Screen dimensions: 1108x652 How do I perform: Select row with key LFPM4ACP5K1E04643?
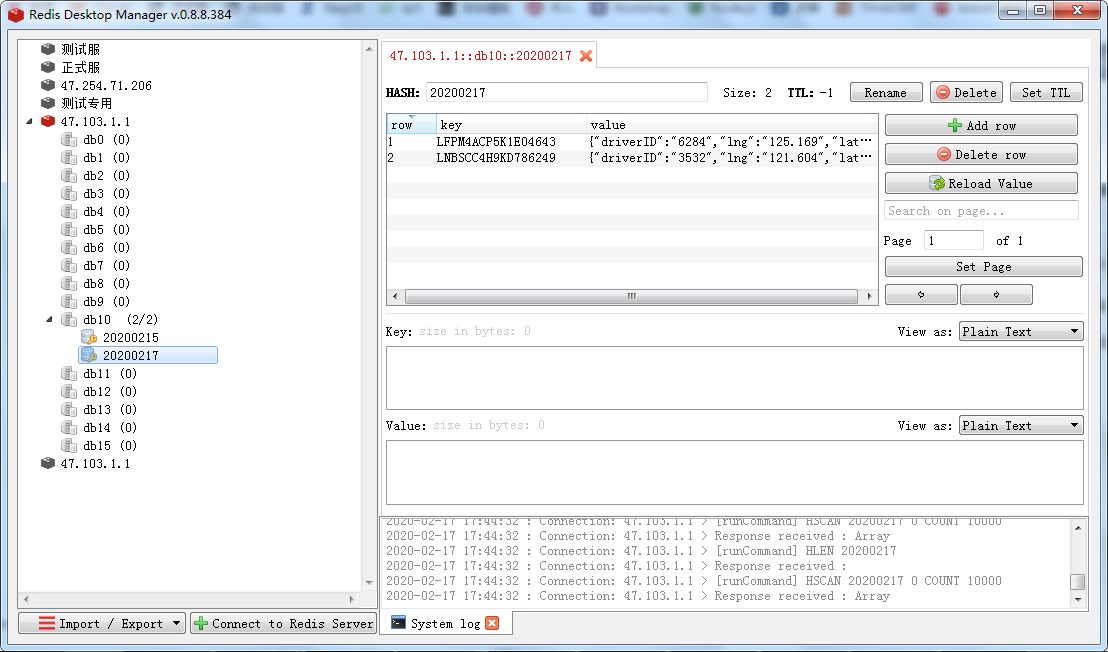coord(632,142)
